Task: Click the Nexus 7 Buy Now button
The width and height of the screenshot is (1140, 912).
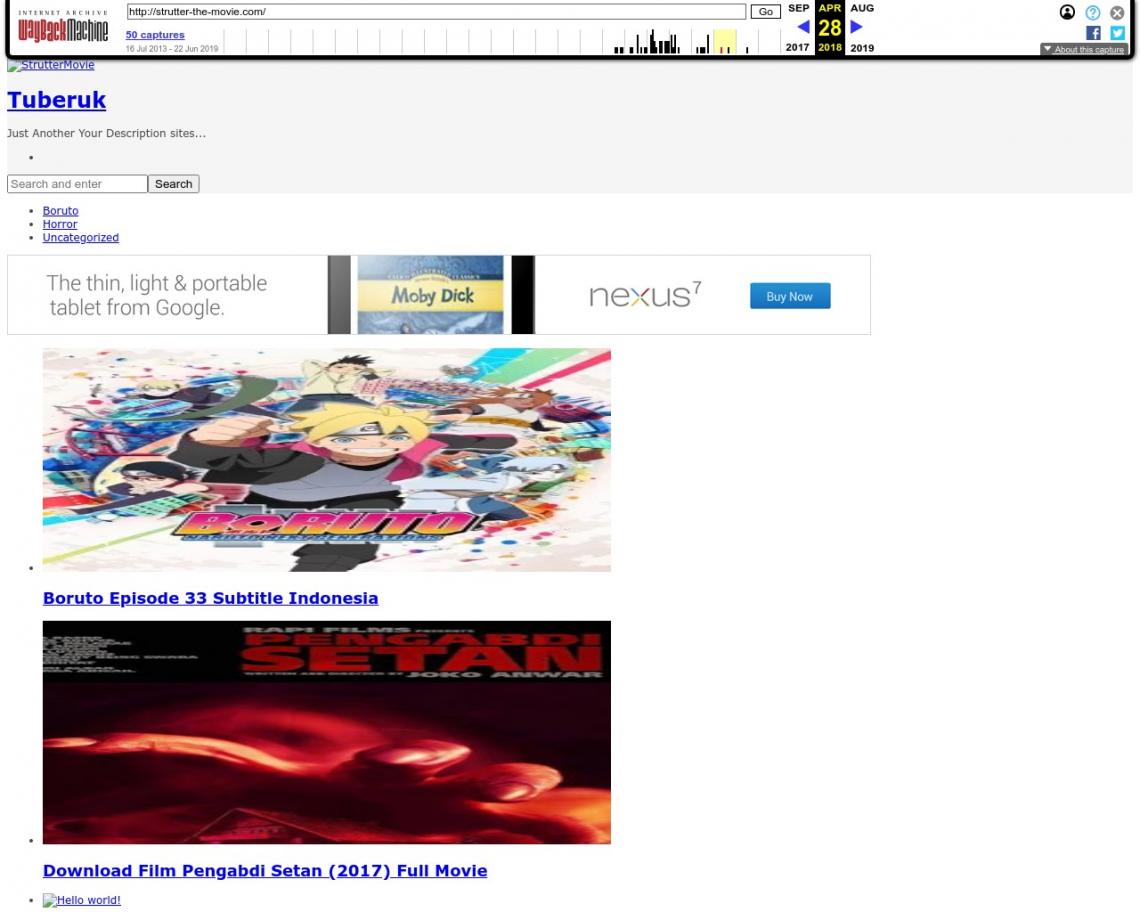Action: tap(790, 296)
